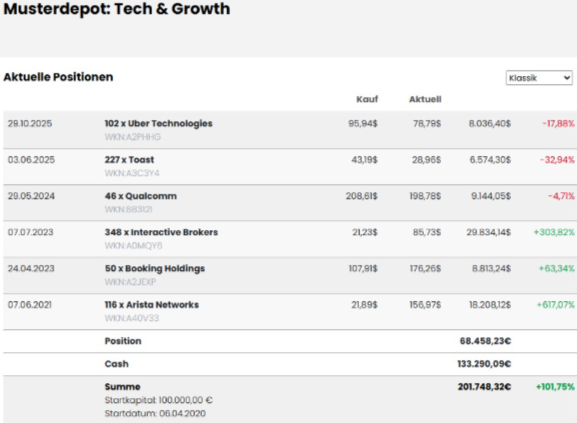Click the Kauf column header
577x423 pixels.
tap(367, 99)
